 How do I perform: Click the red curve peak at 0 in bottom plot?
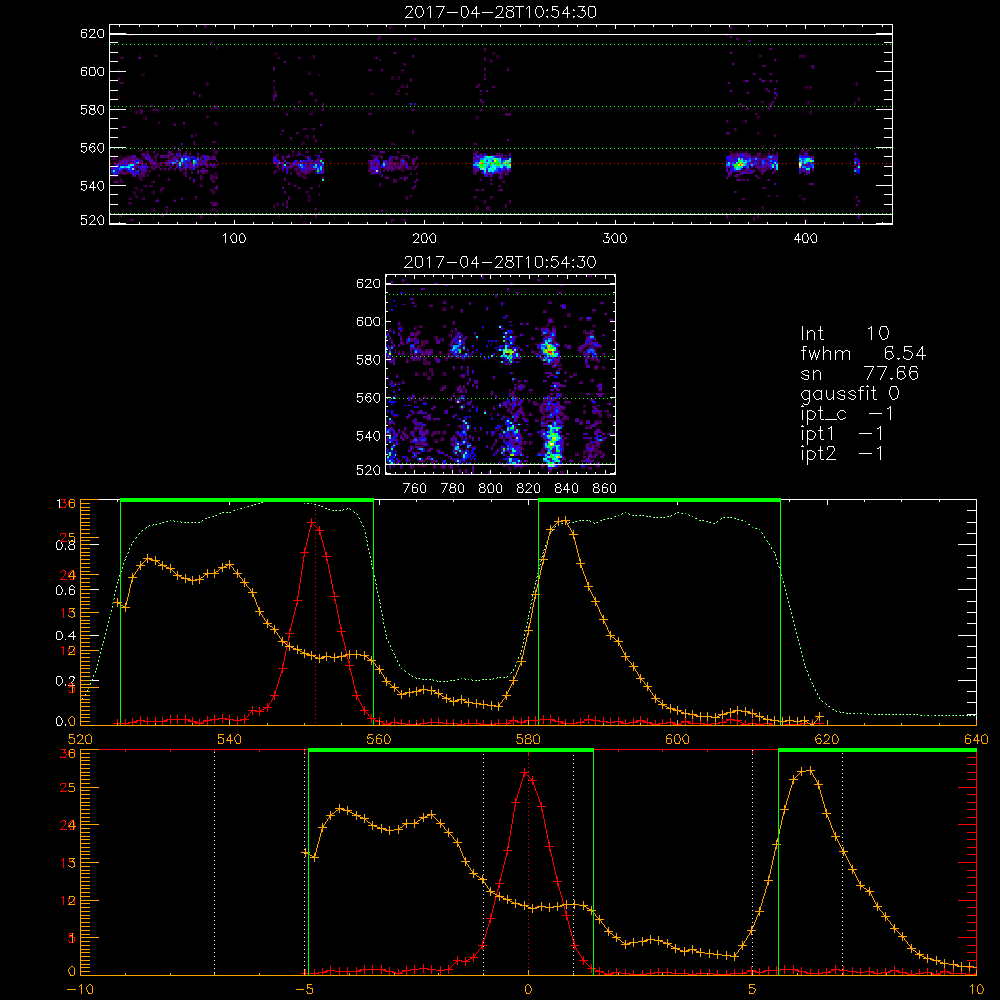tap(526, 772)
